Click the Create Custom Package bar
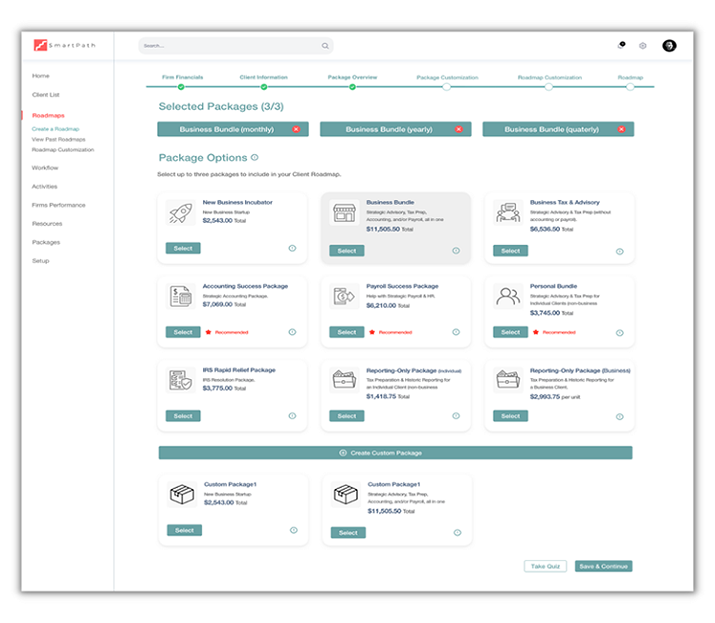715x623 pixels. coord(395,453)
